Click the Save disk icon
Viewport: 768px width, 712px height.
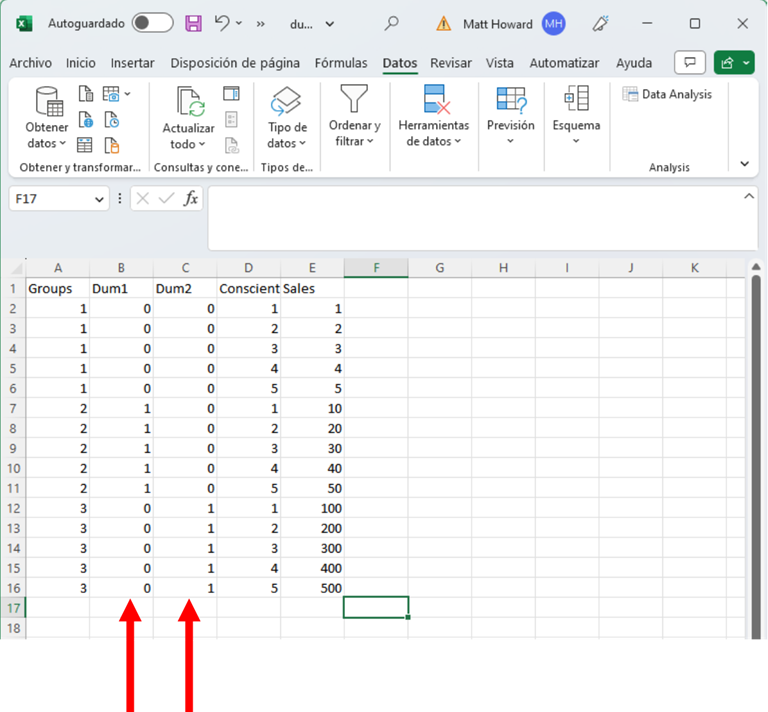tap(194, 23)
